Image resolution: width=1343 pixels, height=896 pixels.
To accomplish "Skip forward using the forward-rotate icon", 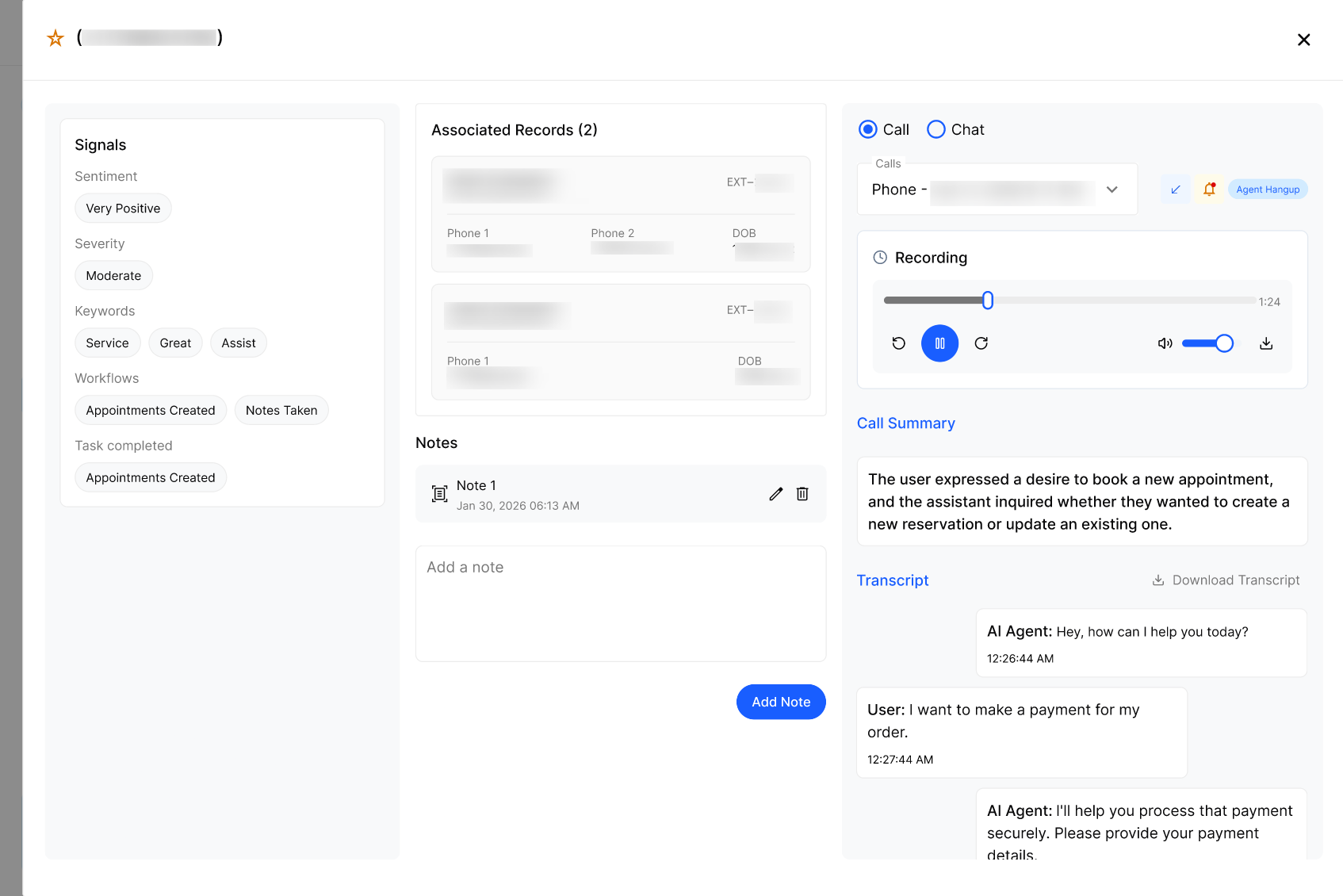I will pos(981,343).
